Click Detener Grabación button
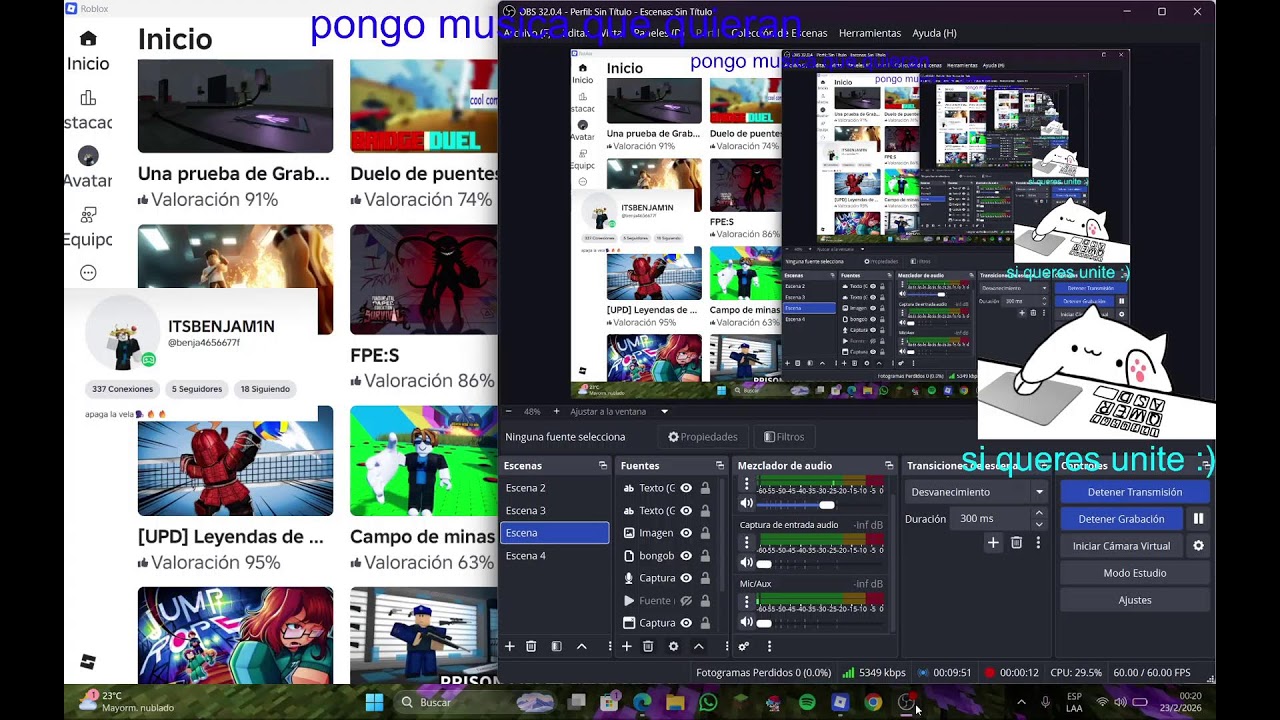The image size is (1280, 720). 1121,519
